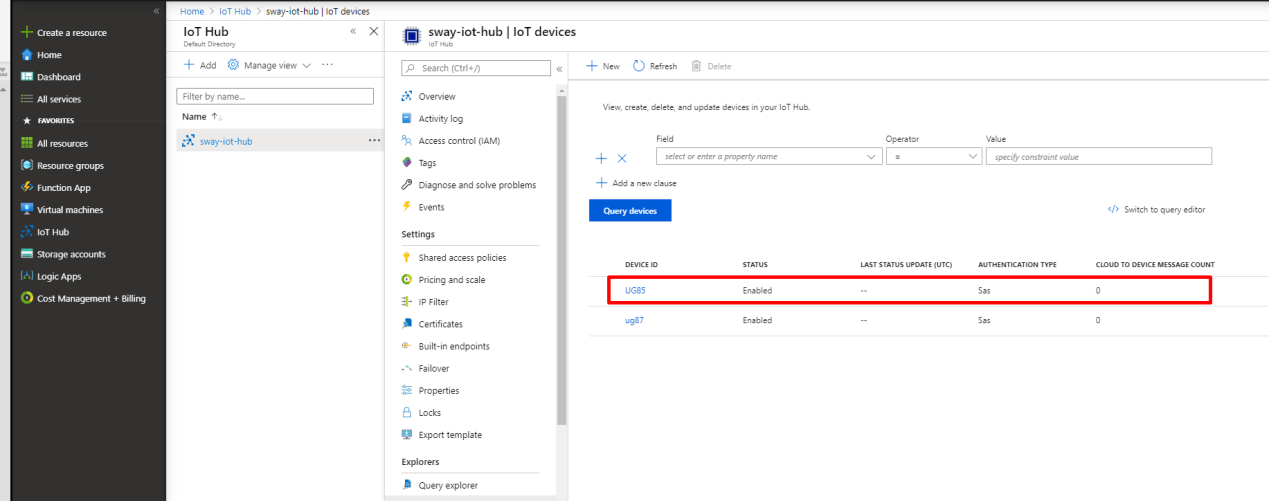Open the UG85 device link

tap(635, 290)
